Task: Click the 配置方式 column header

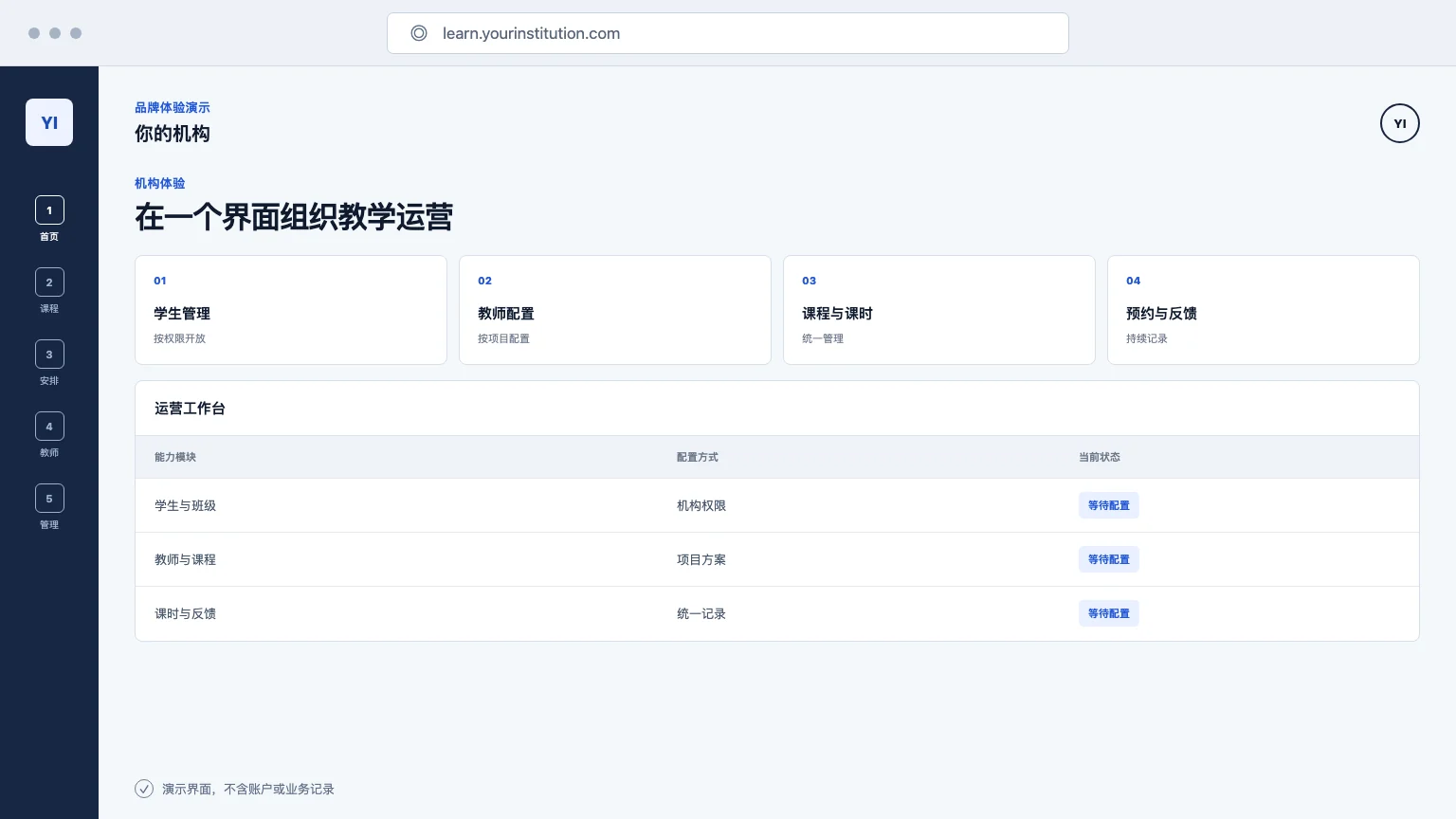Action: (698, 457)
